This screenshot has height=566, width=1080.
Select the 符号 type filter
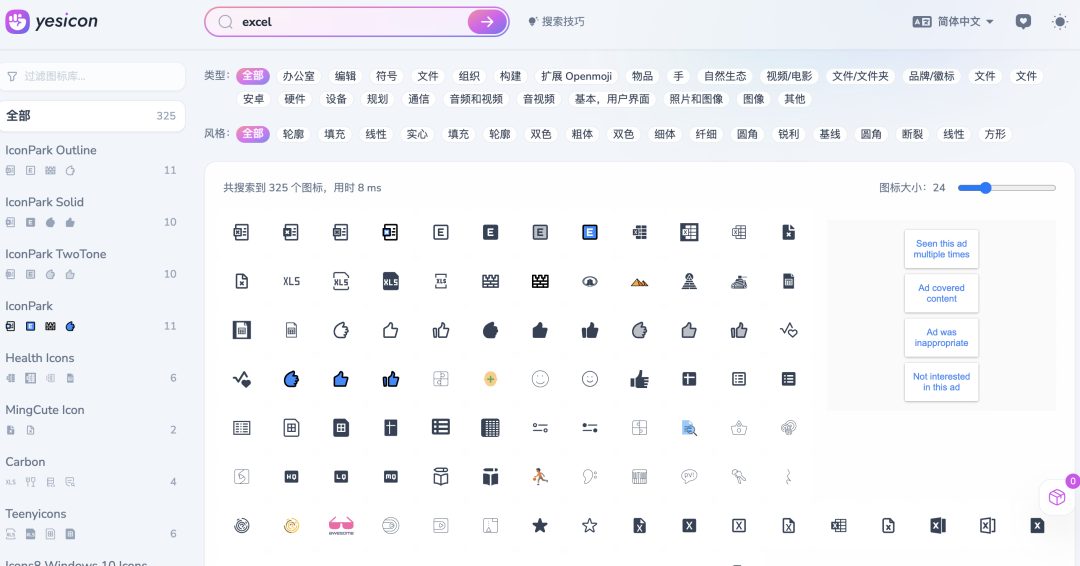pyautogui.click(x=386, y=76)
